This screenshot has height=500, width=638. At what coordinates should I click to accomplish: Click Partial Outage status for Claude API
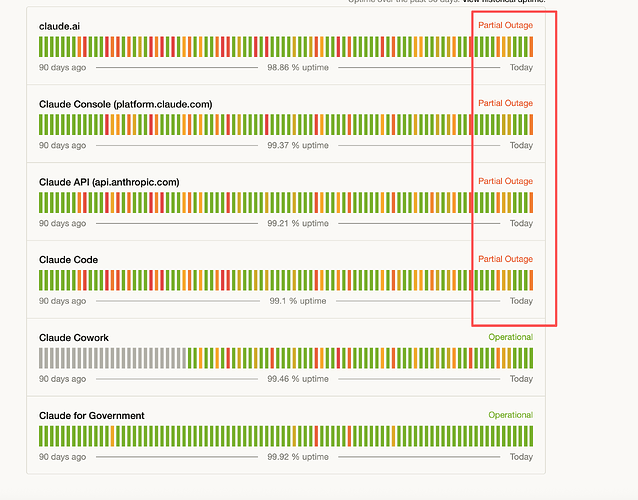tap(505, 181)
